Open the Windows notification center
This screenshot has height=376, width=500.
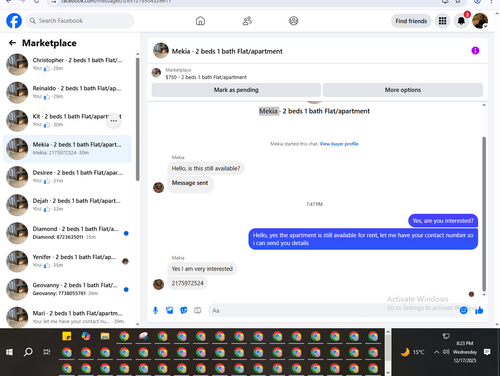coord(487,352)
